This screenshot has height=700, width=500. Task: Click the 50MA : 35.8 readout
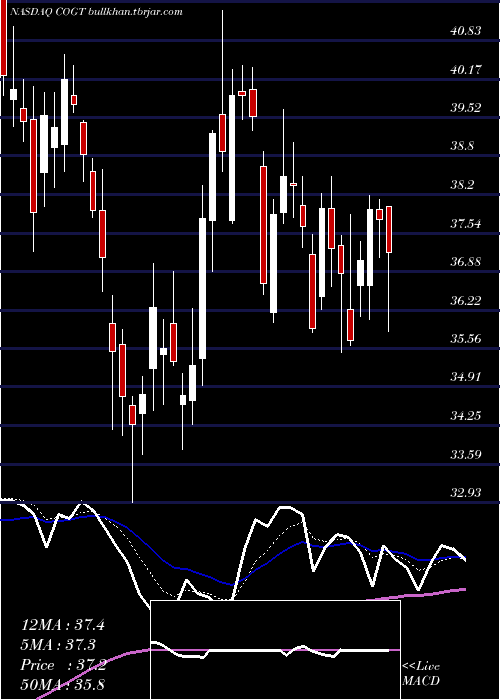pyautogui.click(x=63, y=684)
